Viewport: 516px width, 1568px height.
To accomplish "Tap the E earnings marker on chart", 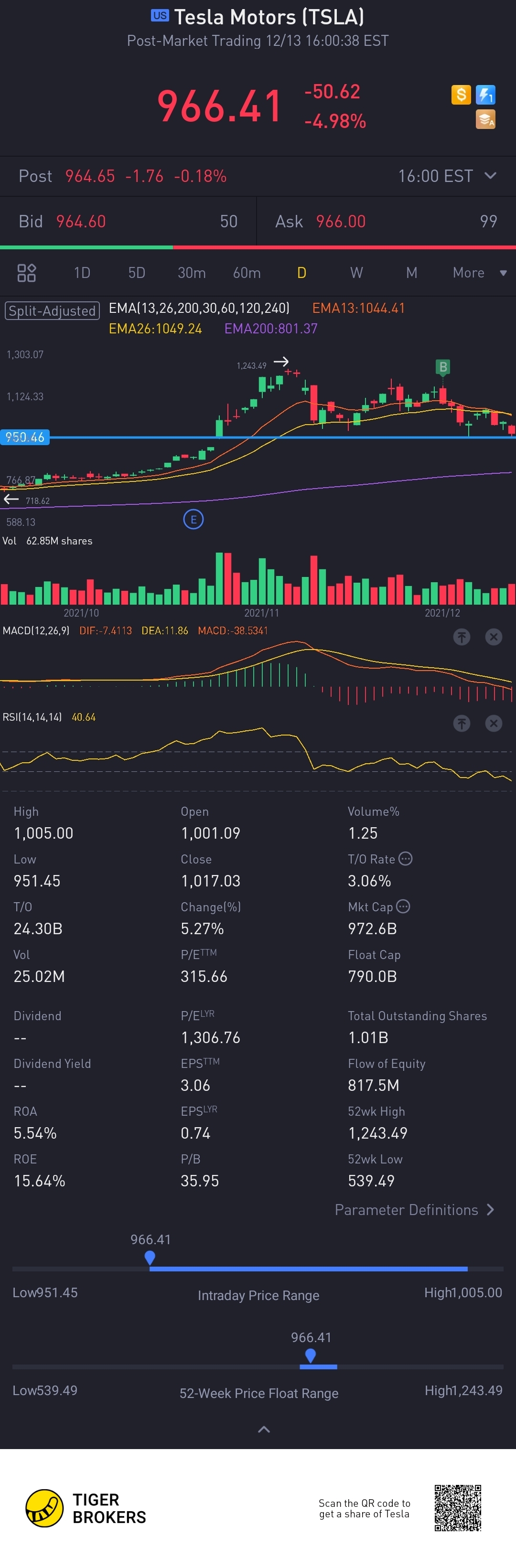I will (x=193, y=519).
